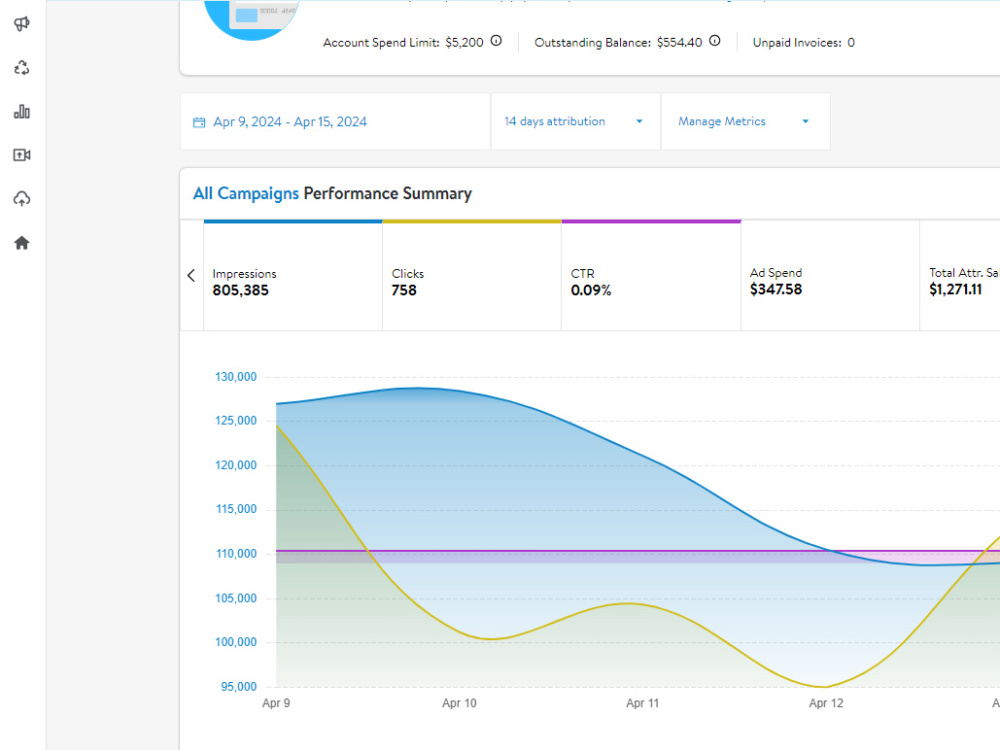Screen dimensions: 1000x750
Task: Select the CTR metric tile
Action: 651,276
